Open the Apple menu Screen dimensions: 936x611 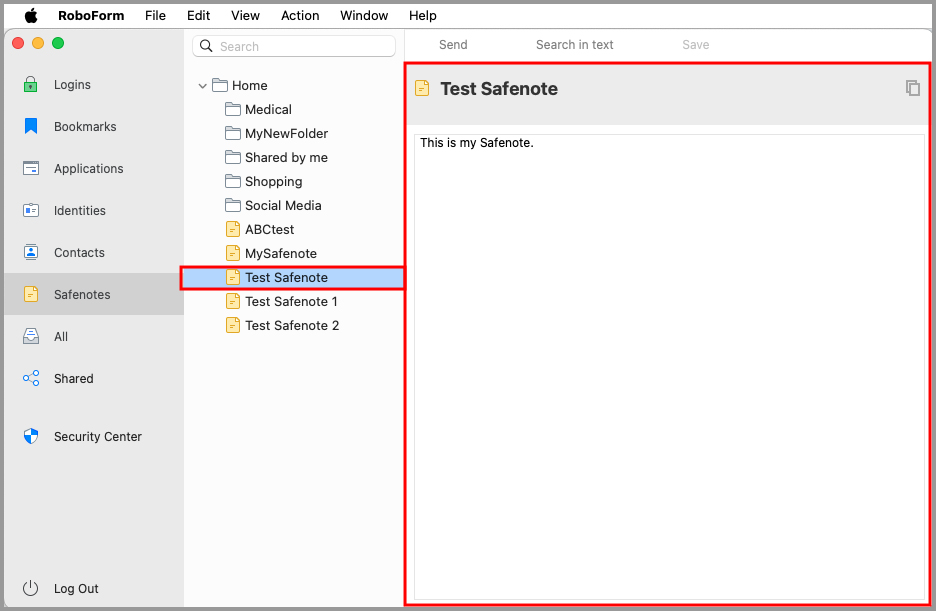30,16
